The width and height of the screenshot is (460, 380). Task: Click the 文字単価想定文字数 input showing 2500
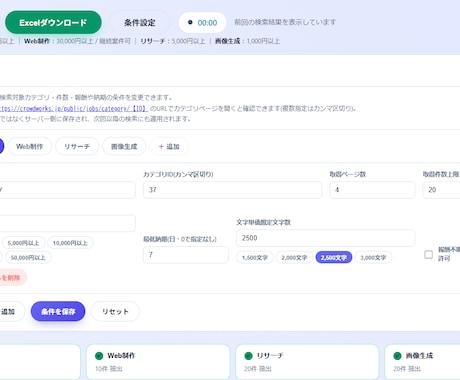326,238
